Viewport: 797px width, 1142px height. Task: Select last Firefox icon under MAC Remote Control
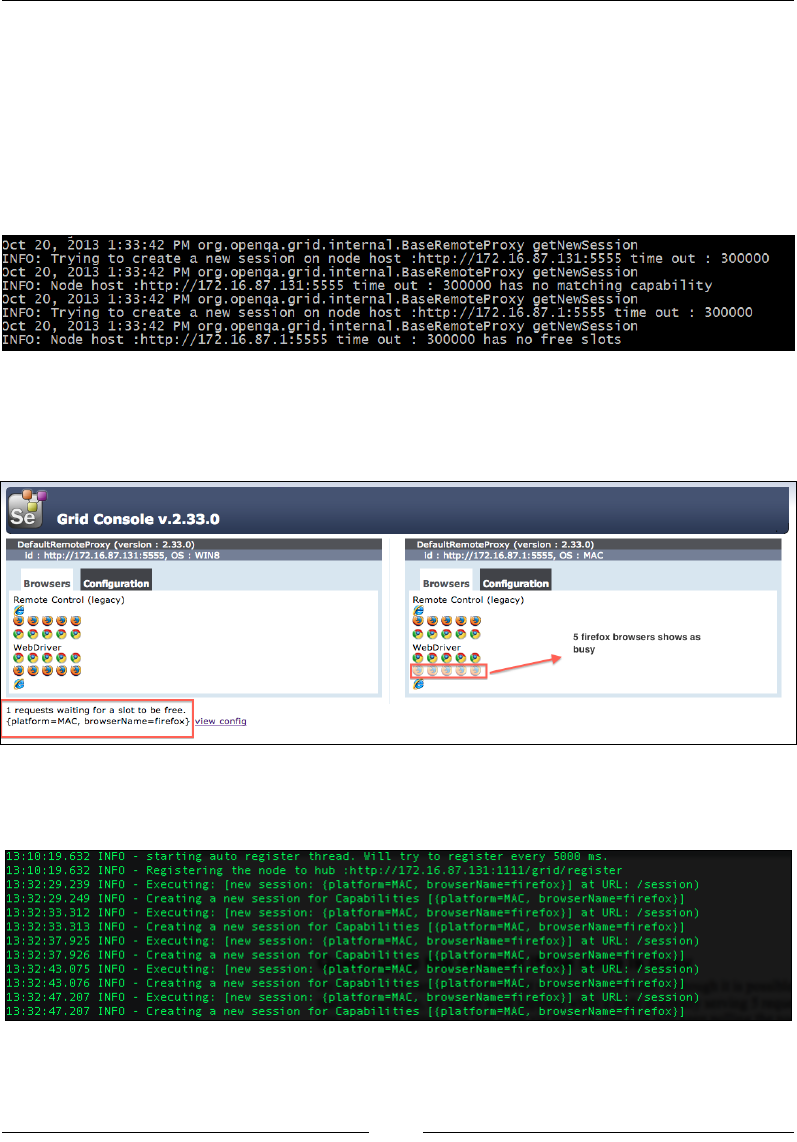(475, 621)
